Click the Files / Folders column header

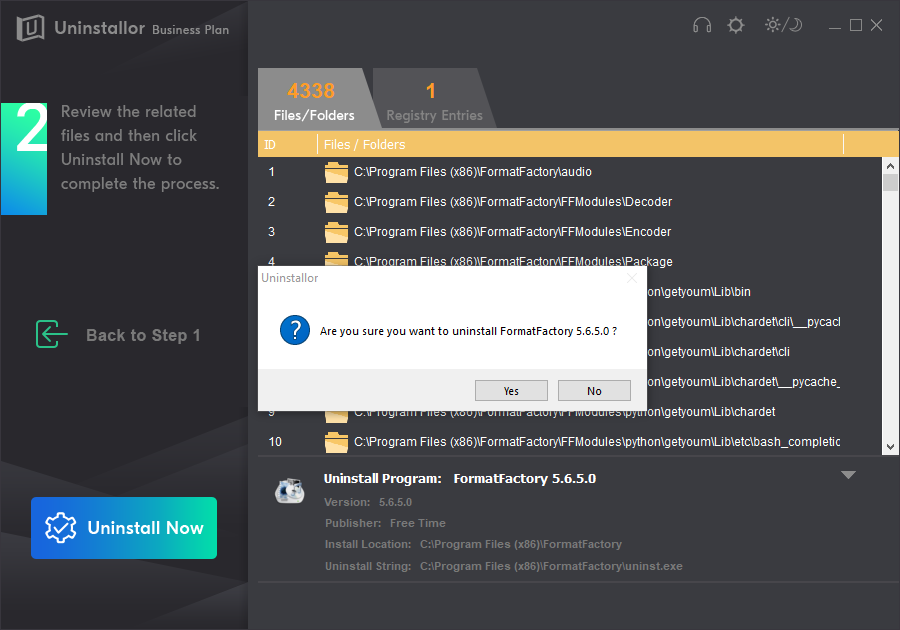[x=580, y=145]
